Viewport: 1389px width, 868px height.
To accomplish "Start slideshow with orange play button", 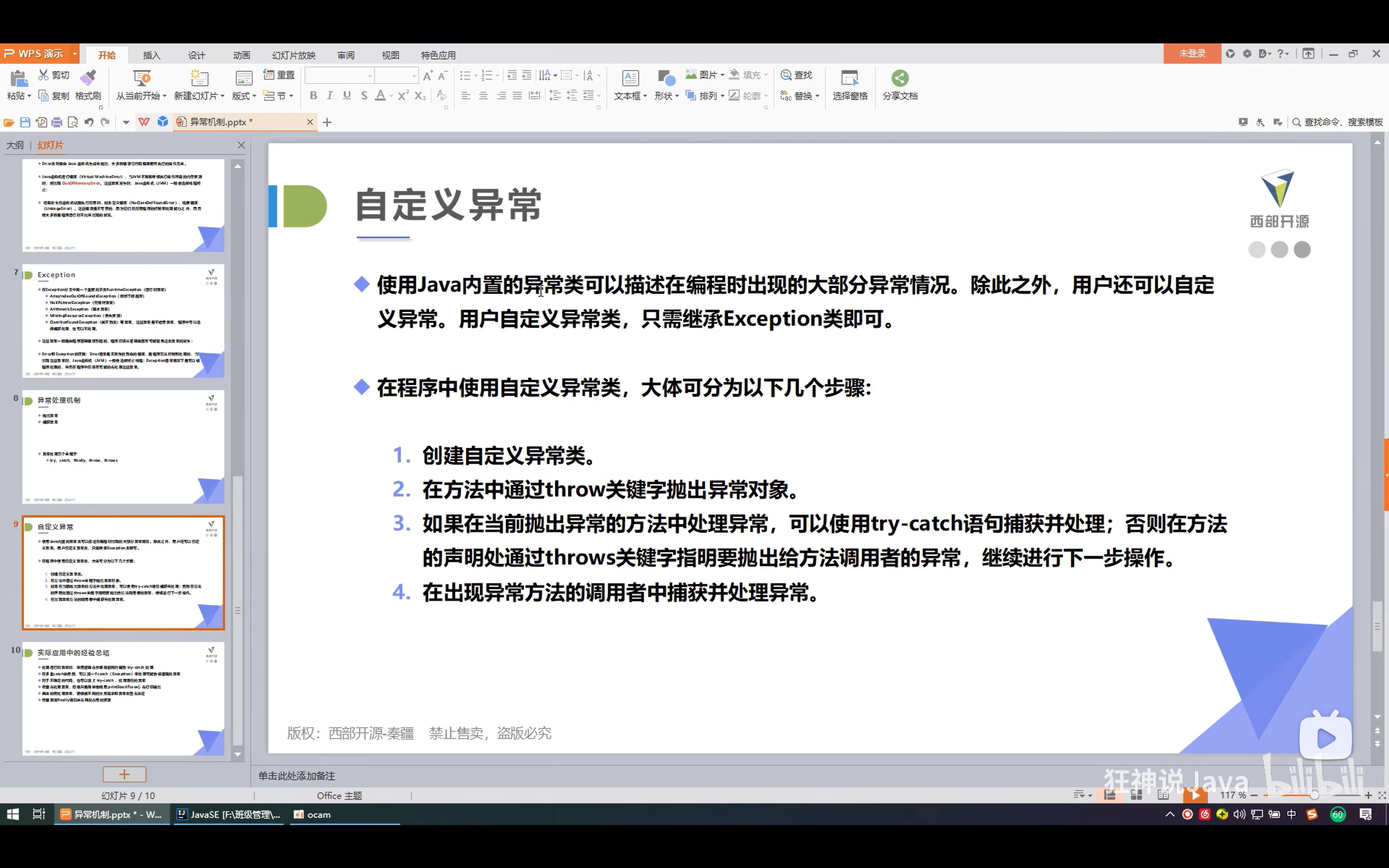I will (1195, 795).
